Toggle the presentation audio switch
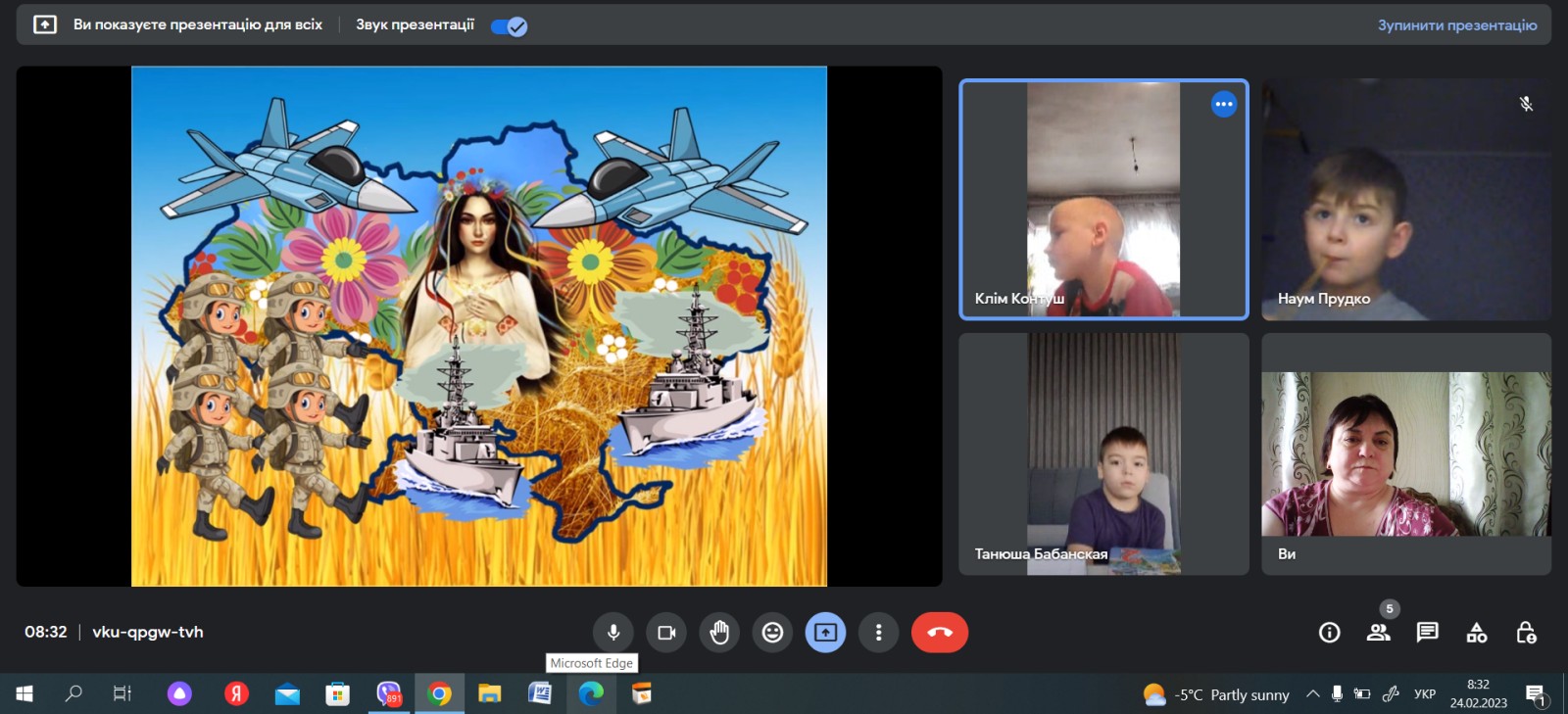 [x=509, y=26]
